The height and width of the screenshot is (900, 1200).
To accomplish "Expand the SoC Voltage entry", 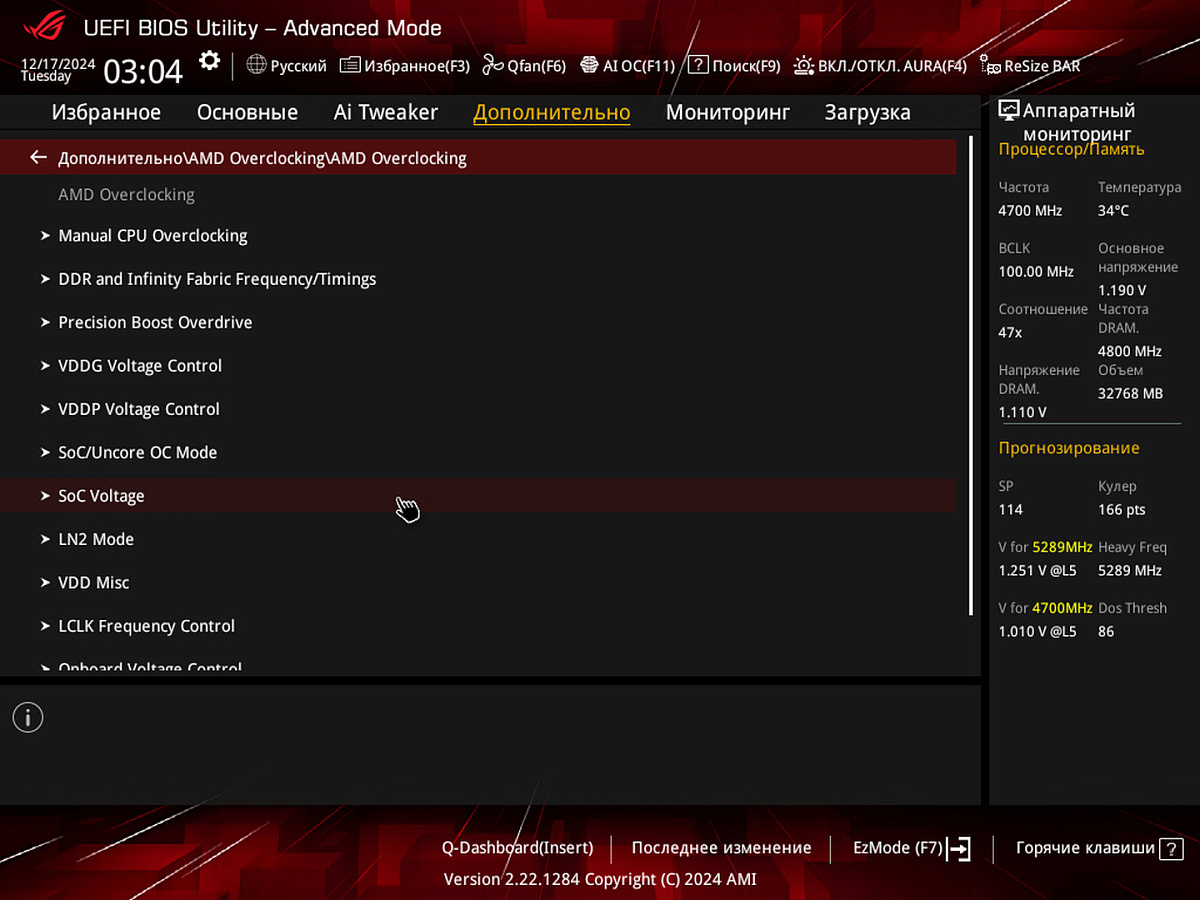I will click(478, 496).
